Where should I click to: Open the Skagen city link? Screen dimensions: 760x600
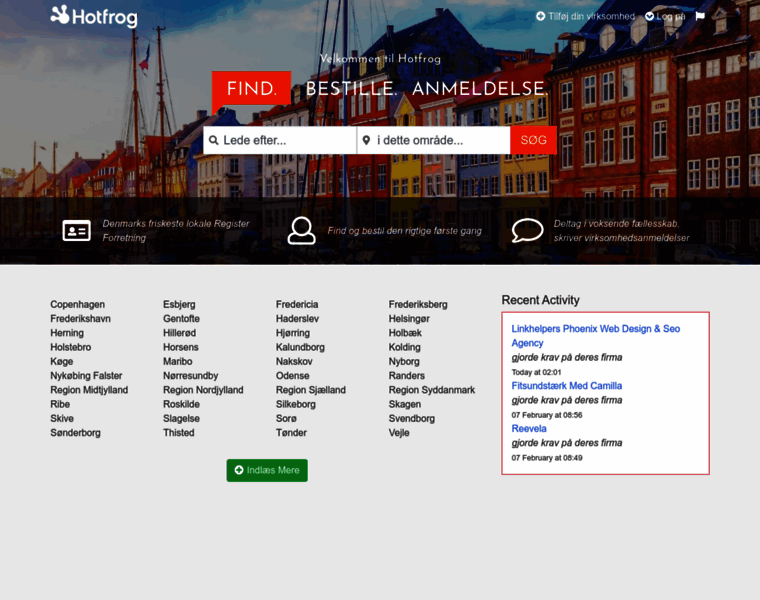tap(405, 404)
